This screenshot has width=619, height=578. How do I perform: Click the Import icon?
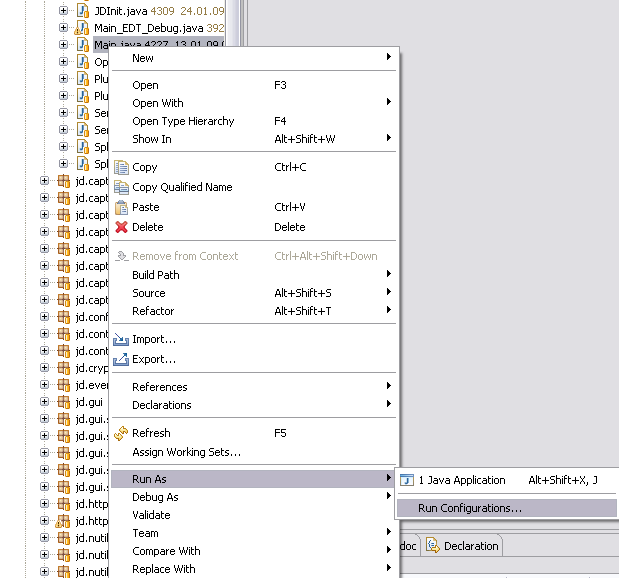tap(122, 340)
